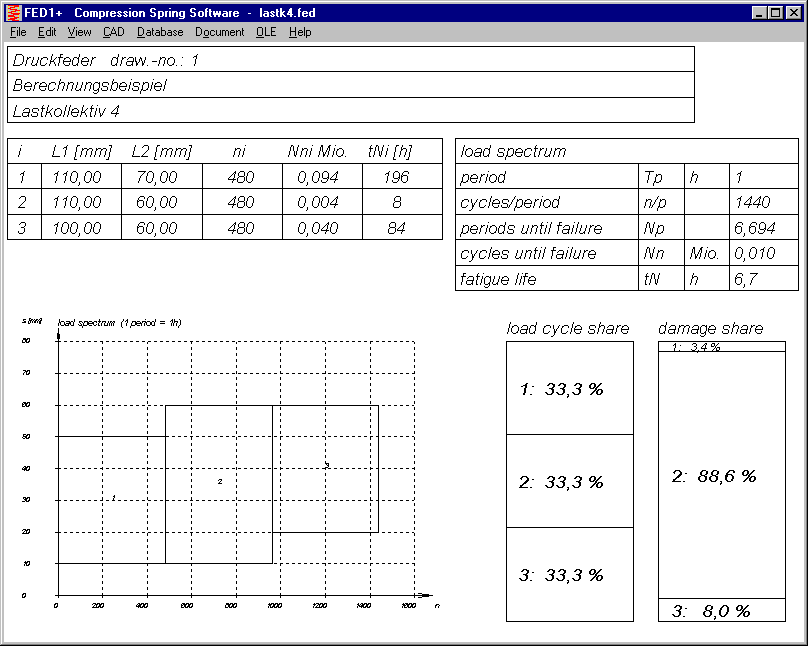
Task: Maximize the FED1+ window
Action: [774, 13]
